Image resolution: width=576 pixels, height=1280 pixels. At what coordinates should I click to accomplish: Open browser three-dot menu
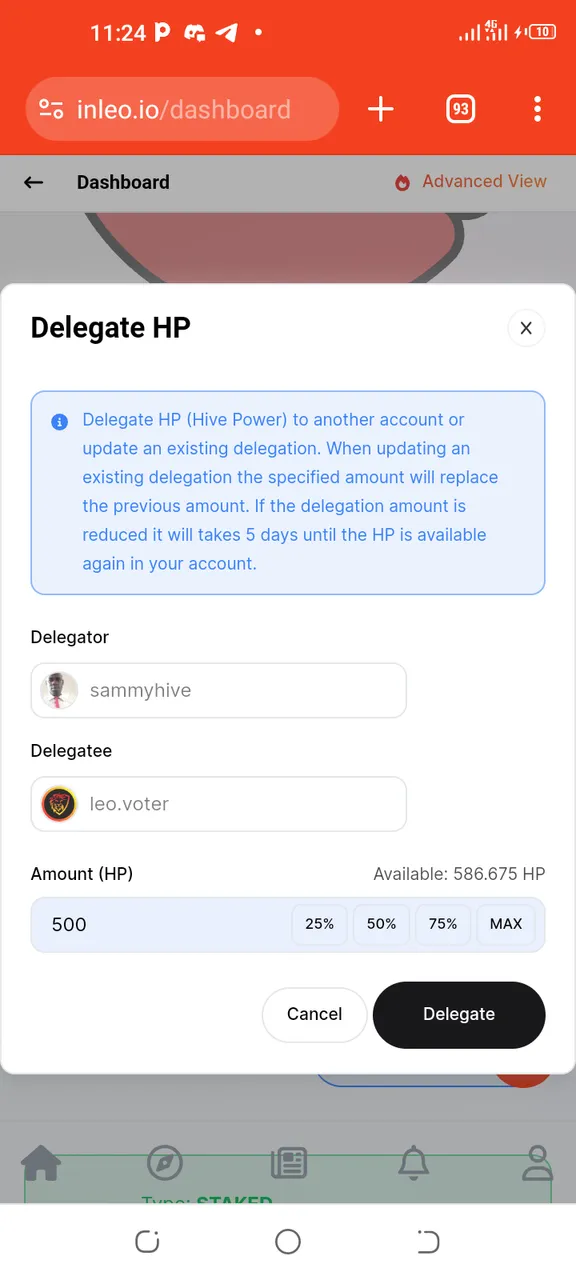click(538, 110)
